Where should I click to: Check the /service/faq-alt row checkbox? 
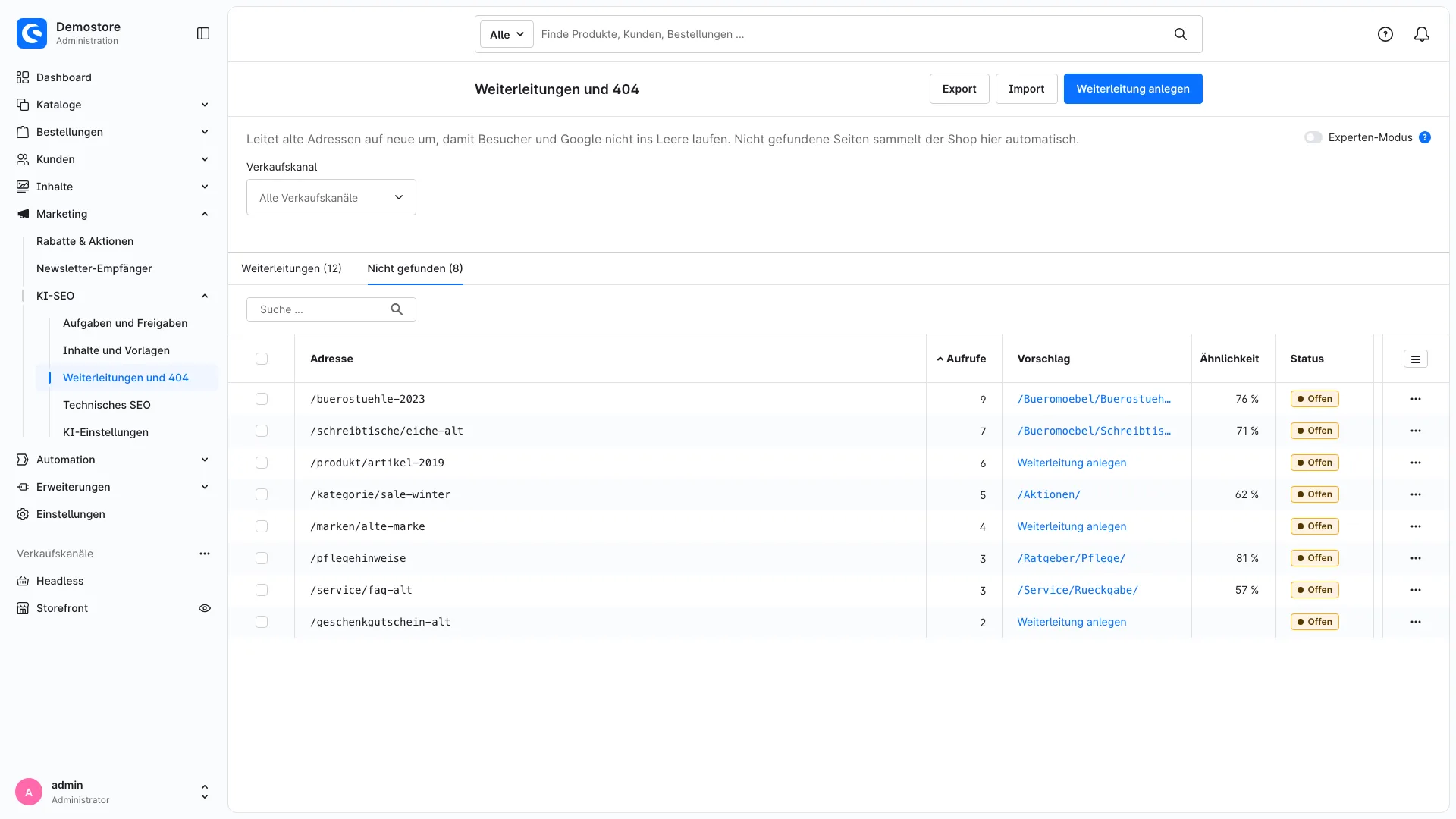(x=262, y=590)
